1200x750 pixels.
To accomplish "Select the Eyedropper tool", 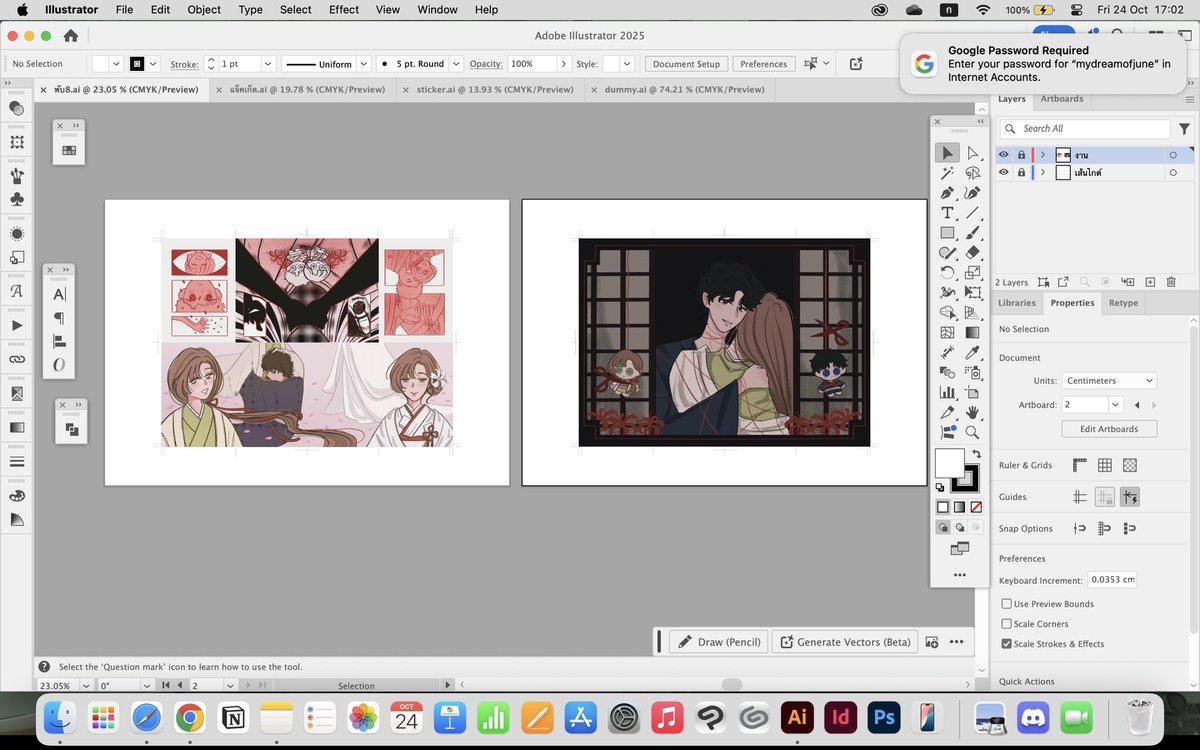I will click(972, 353).
